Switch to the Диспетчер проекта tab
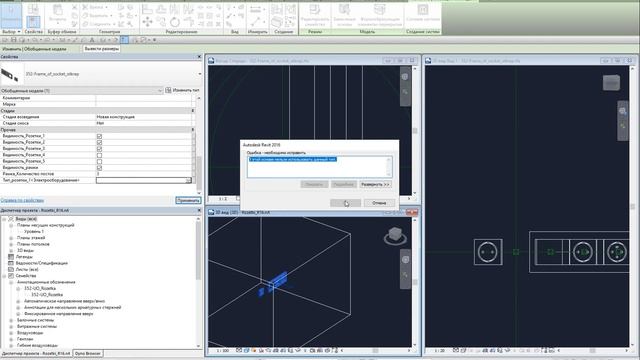 [36, 353]
